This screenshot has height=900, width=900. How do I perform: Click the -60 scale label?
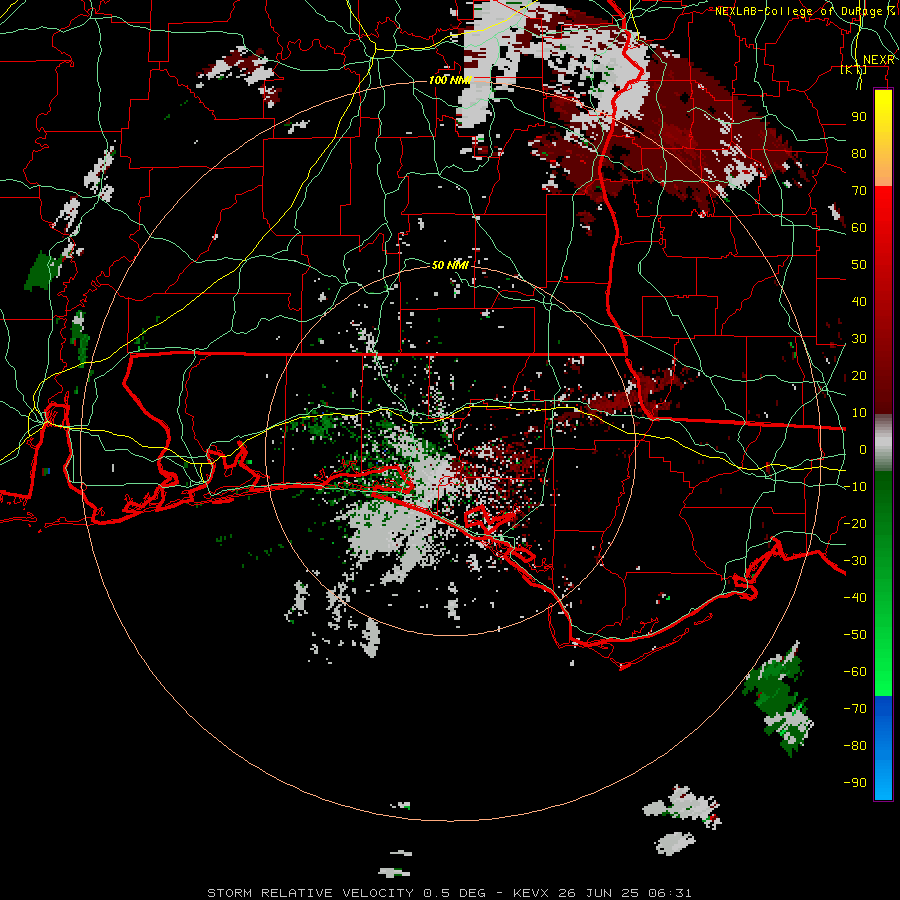[855, 672]
